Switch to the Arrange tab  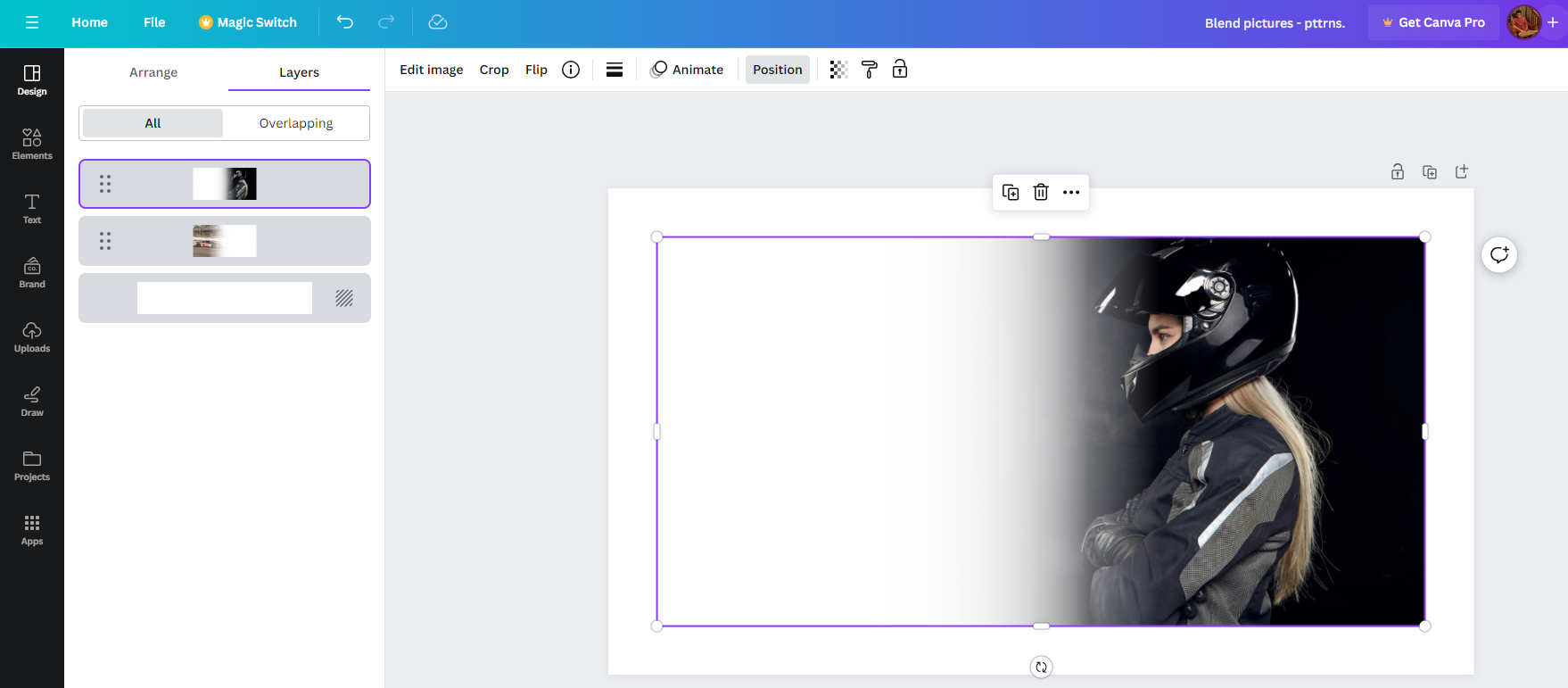pos(153,72)
